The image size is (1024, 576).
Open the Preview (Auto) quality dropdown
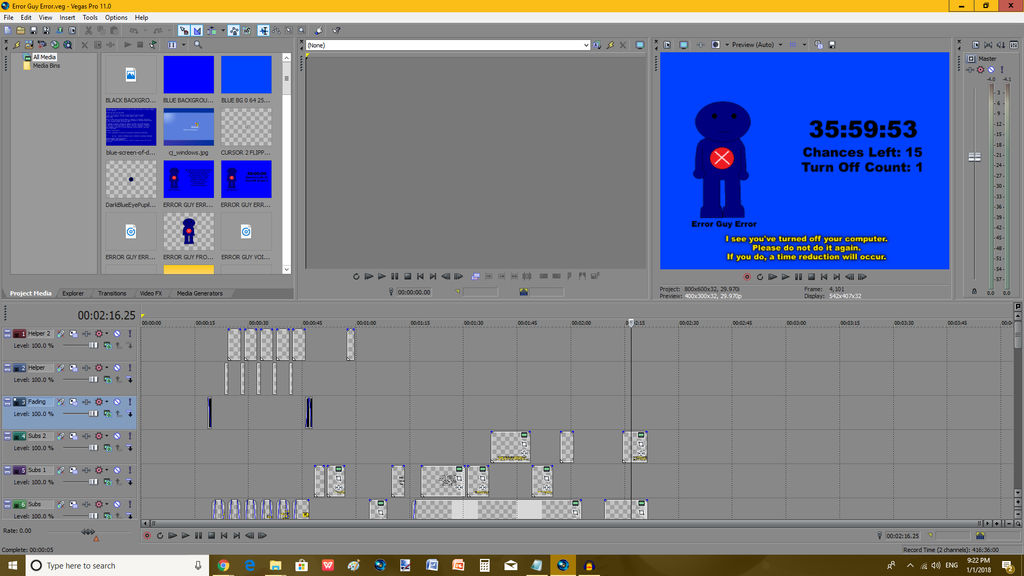coord(756,45)
